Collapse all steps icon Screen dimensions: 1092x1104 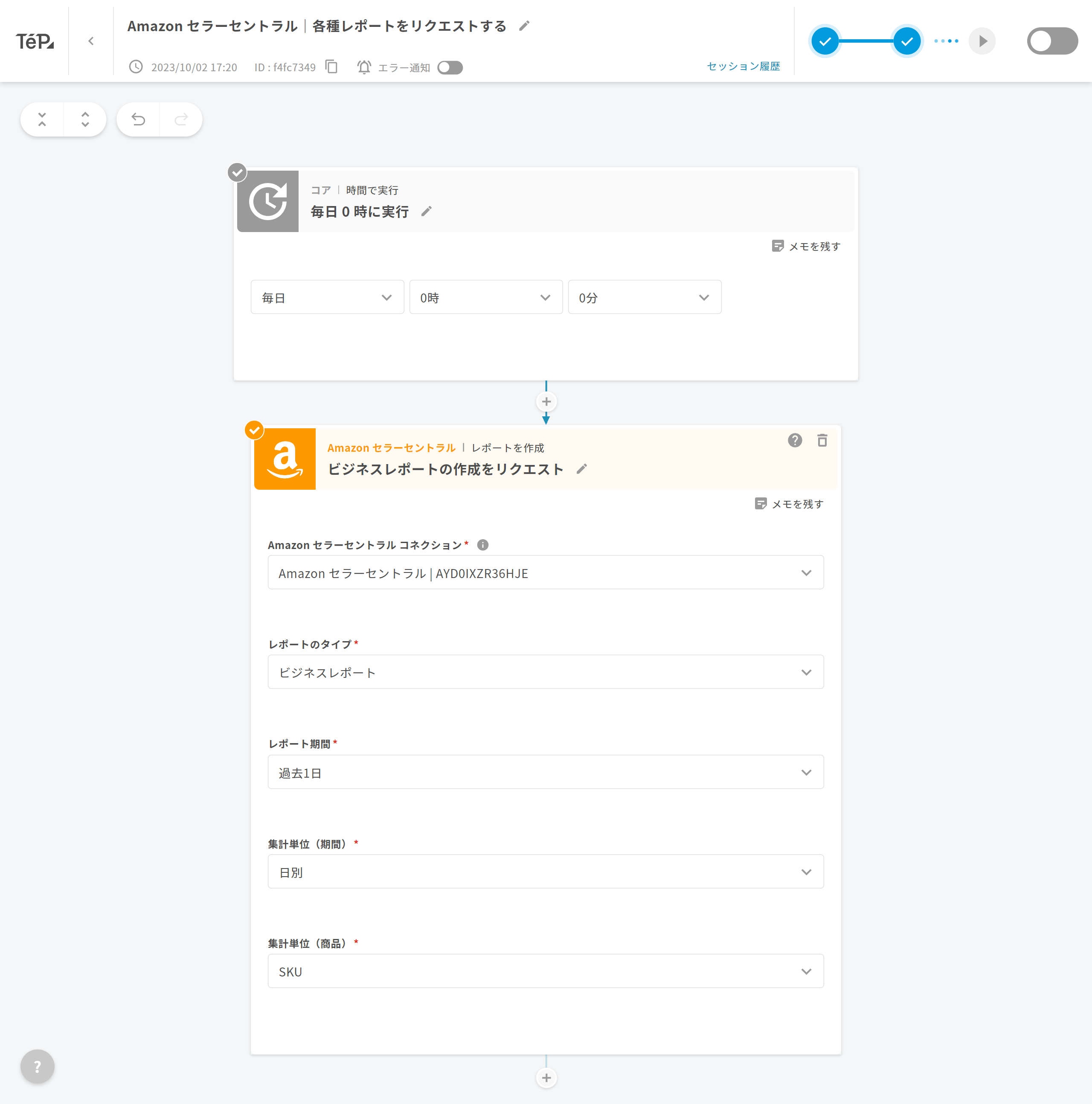pos(42,119)
